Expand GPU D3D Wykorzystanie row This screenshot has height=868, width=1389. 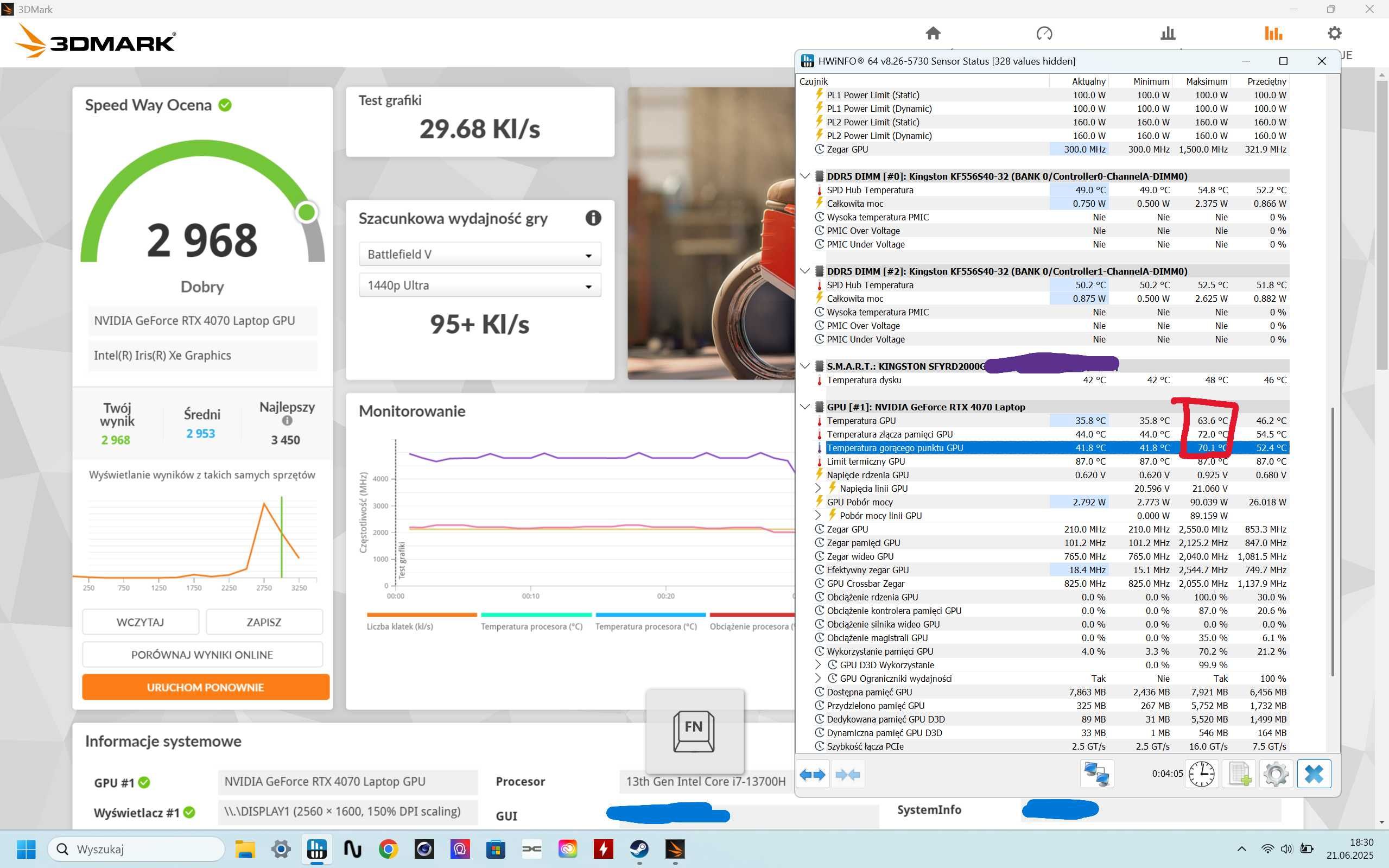click(818, 665)
